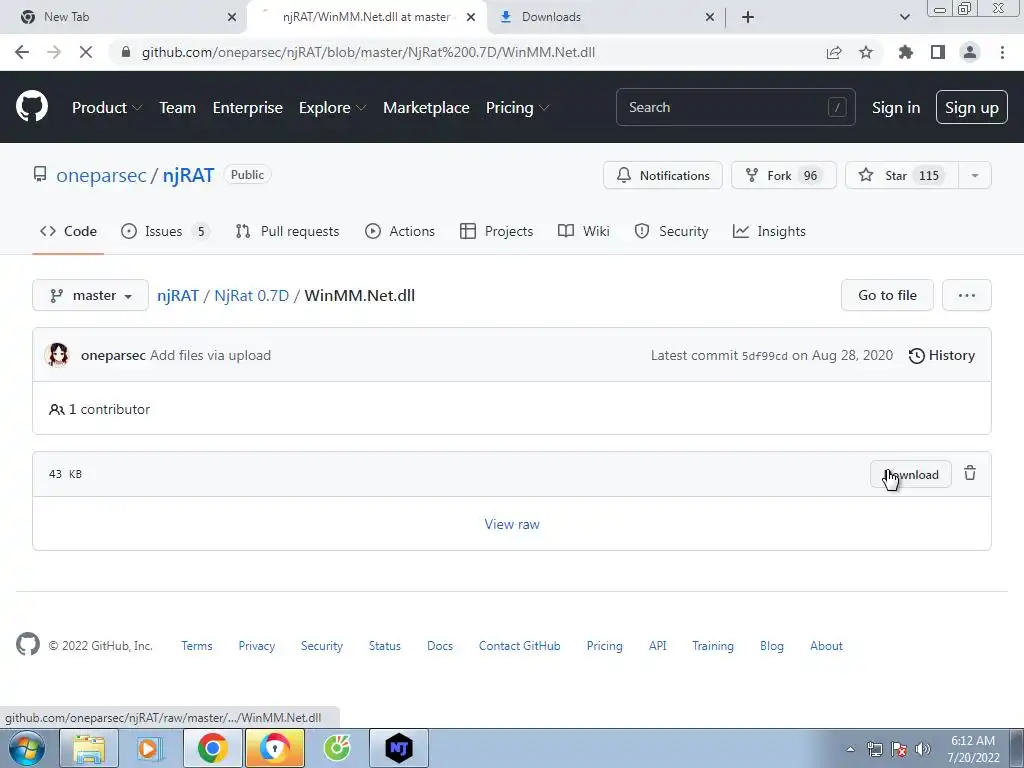Open the tab search chevron
Viewport: 1024px width, 768px height.
coord(904,17)
